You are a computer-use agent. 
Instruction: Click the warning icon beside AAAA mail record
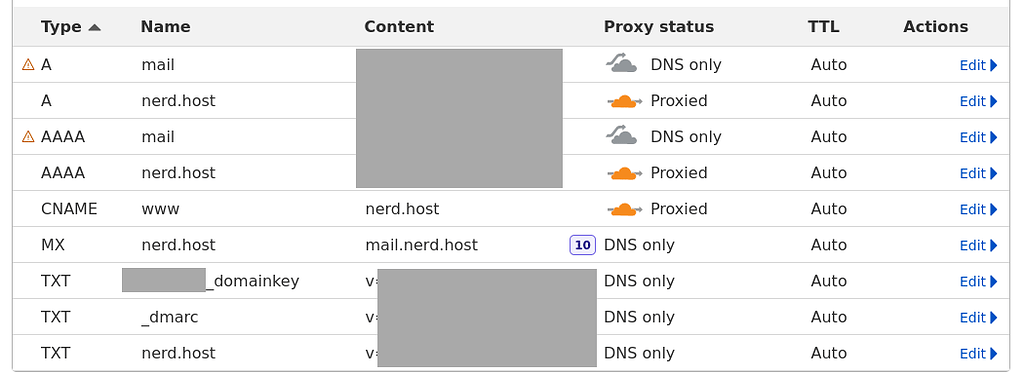click(28, 136)
